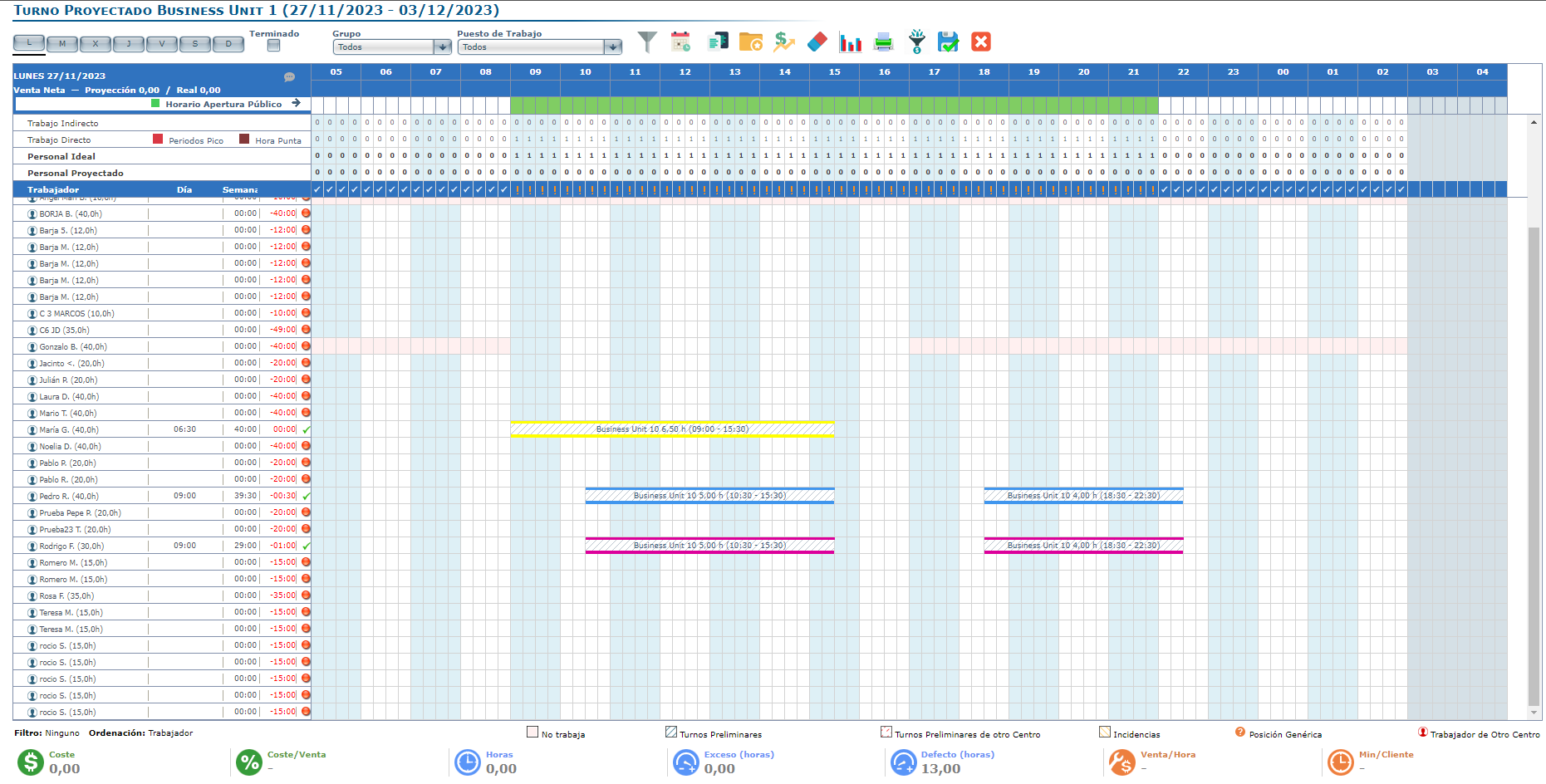This screenshot has height=784, width=1546.
Task: Click the printer icon
Action: pos(884,42)
